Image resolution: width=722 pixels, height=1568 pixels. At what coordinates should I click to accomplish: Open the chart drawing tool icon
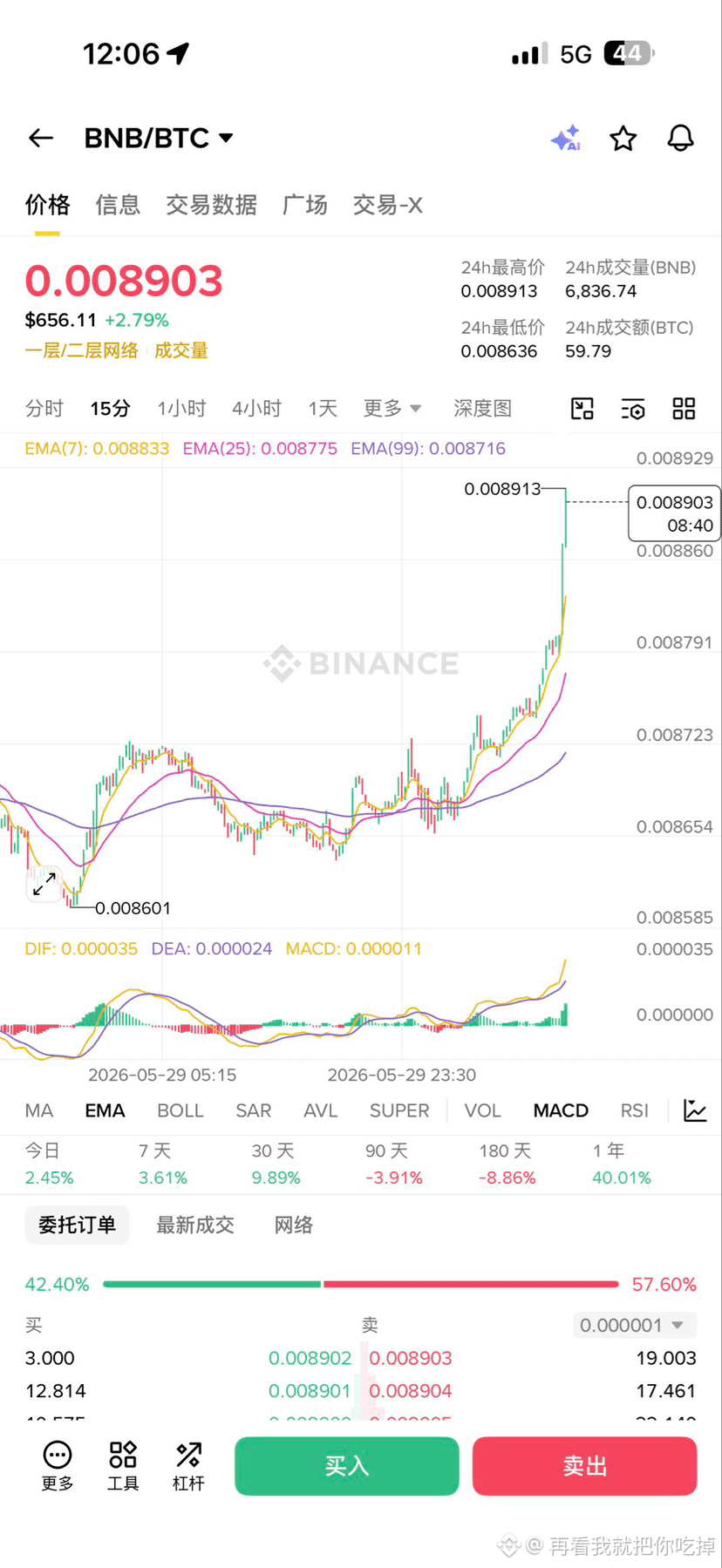coord(582,408)
